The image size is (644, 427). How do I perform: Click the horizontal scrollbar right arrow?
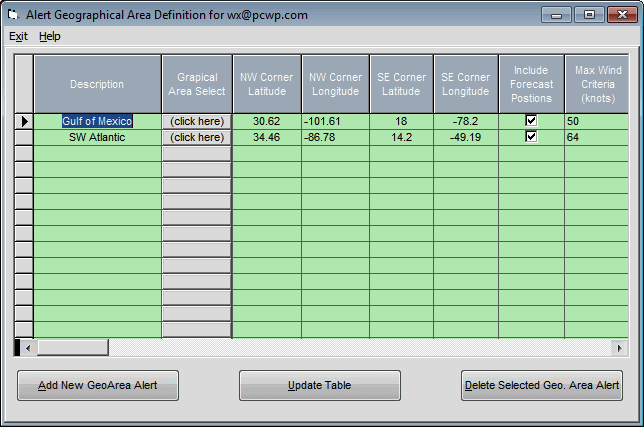pyautogui.click(x=620, y=347)
